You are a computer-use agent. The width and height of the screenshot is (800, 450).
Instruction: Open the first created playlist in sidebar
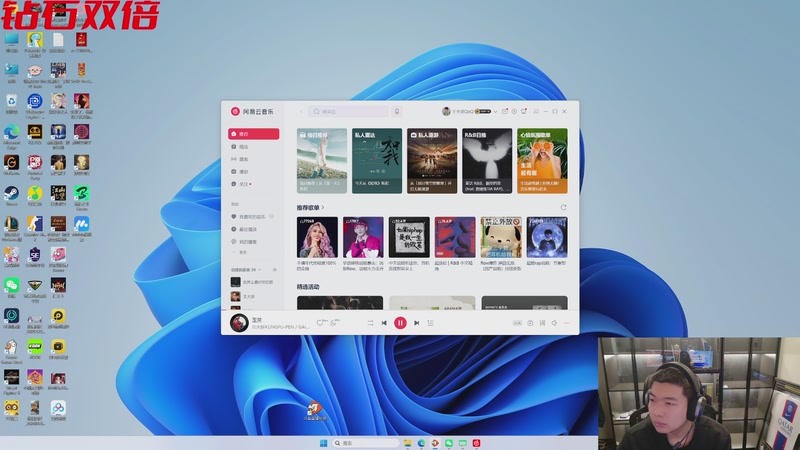tap(254, 282)
